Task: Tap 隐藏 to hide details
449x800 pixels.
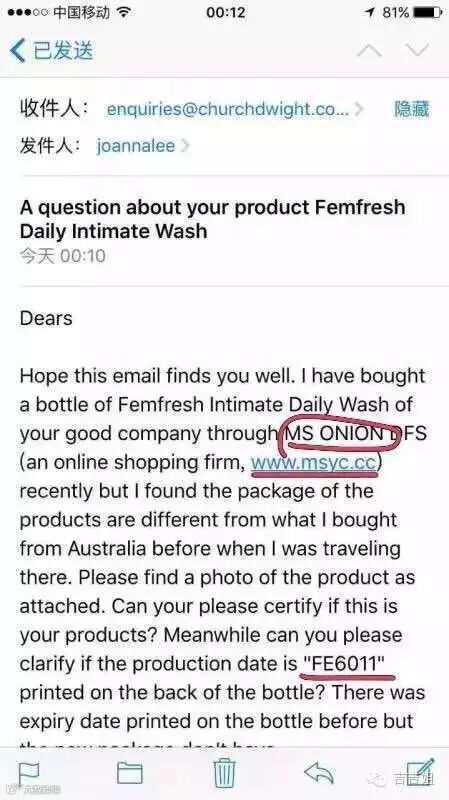Action: click(x=411, y=109)
